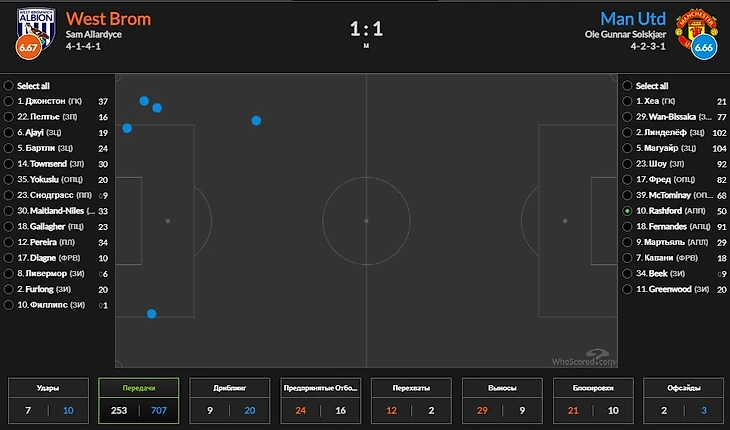Screen dimensions: 730x430
Task: Click the orange 6.67 team rating badge
Action: pos(28,47)
